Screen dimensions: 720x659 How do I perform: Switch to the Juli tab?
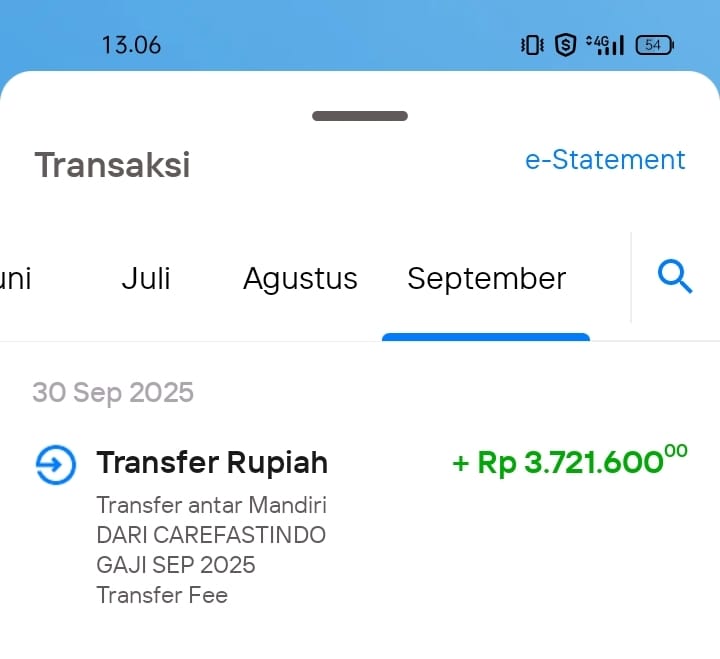coord(146,278)
